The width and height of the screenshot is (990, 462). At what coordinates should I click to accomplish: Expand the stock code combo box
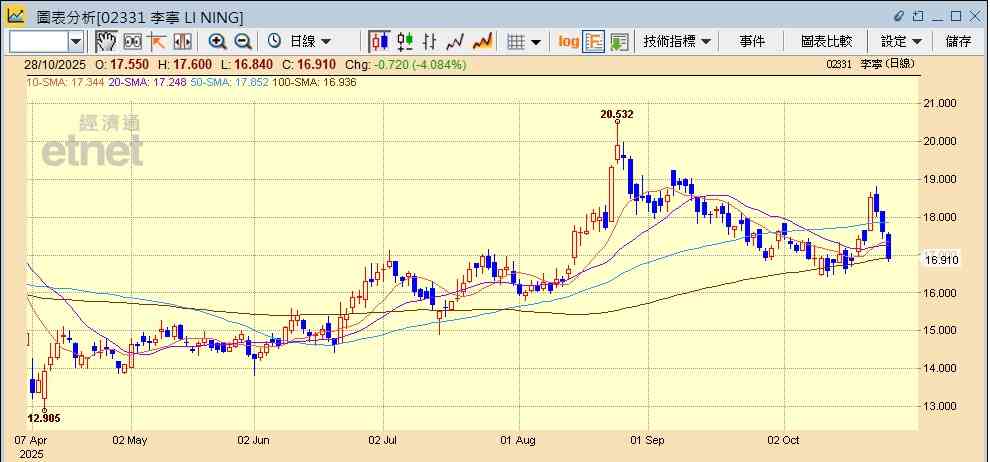click(76, 41)
